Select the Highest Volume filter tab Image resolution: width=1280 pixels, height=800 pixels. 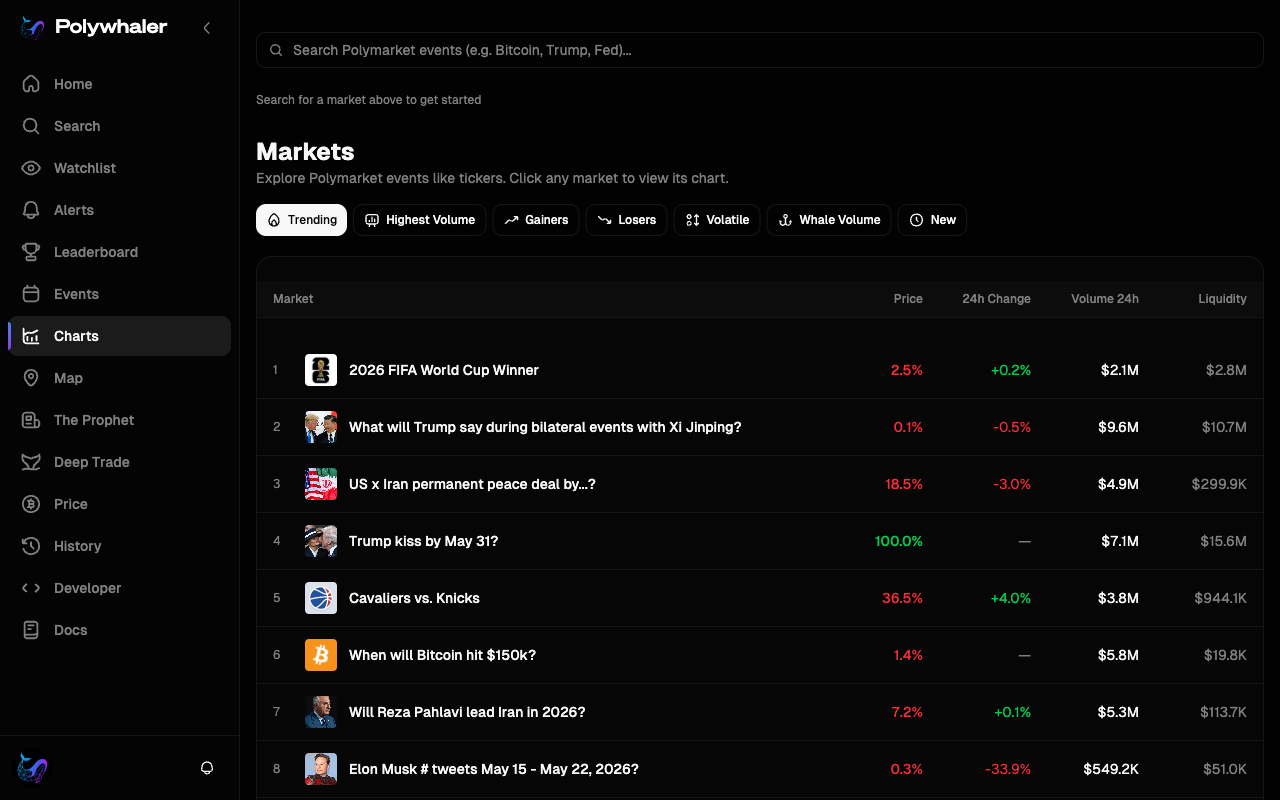tap(420, 220)
